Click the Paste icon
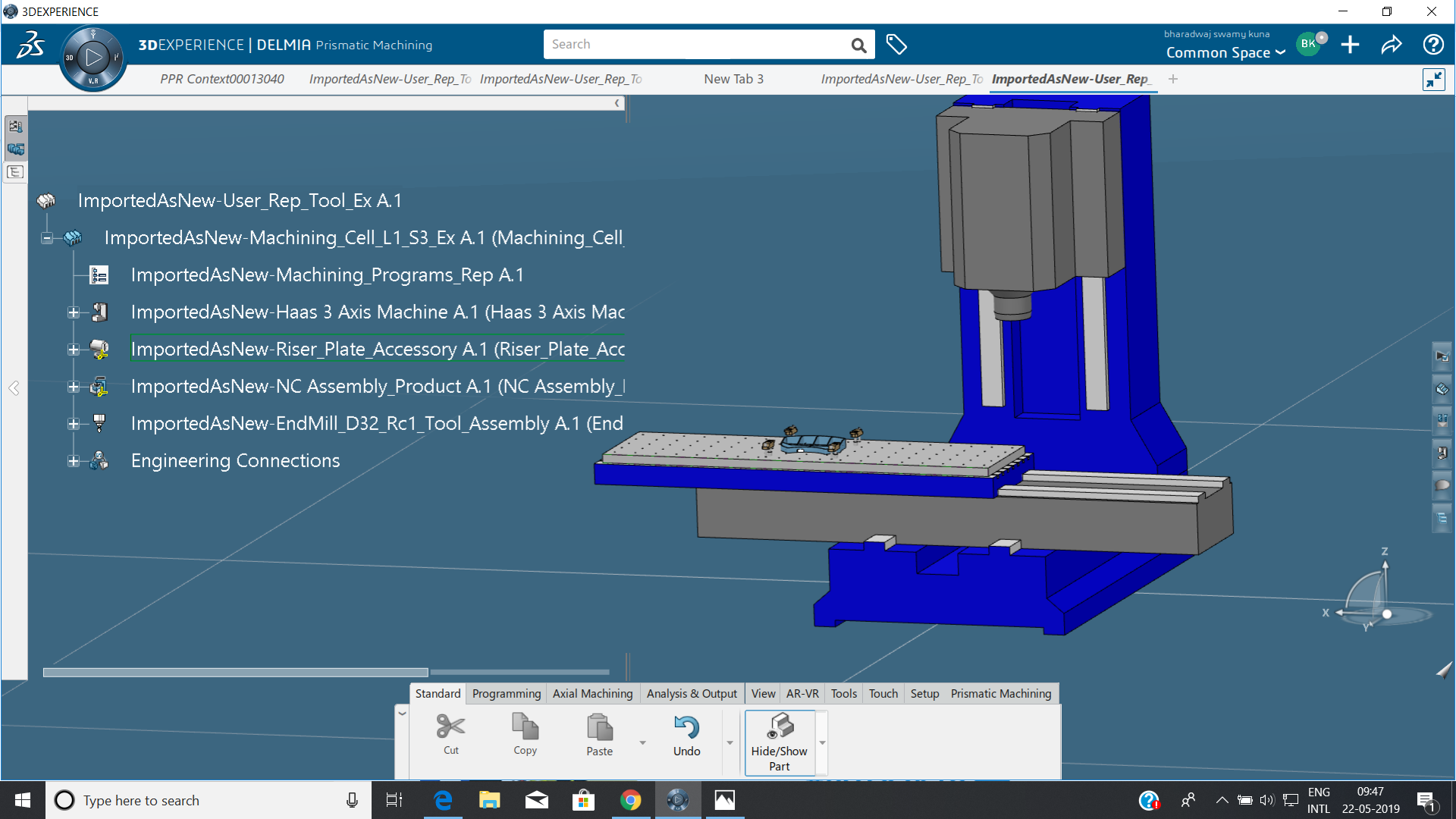Screen dimensions: 1456x819 [x=599, y=727]
